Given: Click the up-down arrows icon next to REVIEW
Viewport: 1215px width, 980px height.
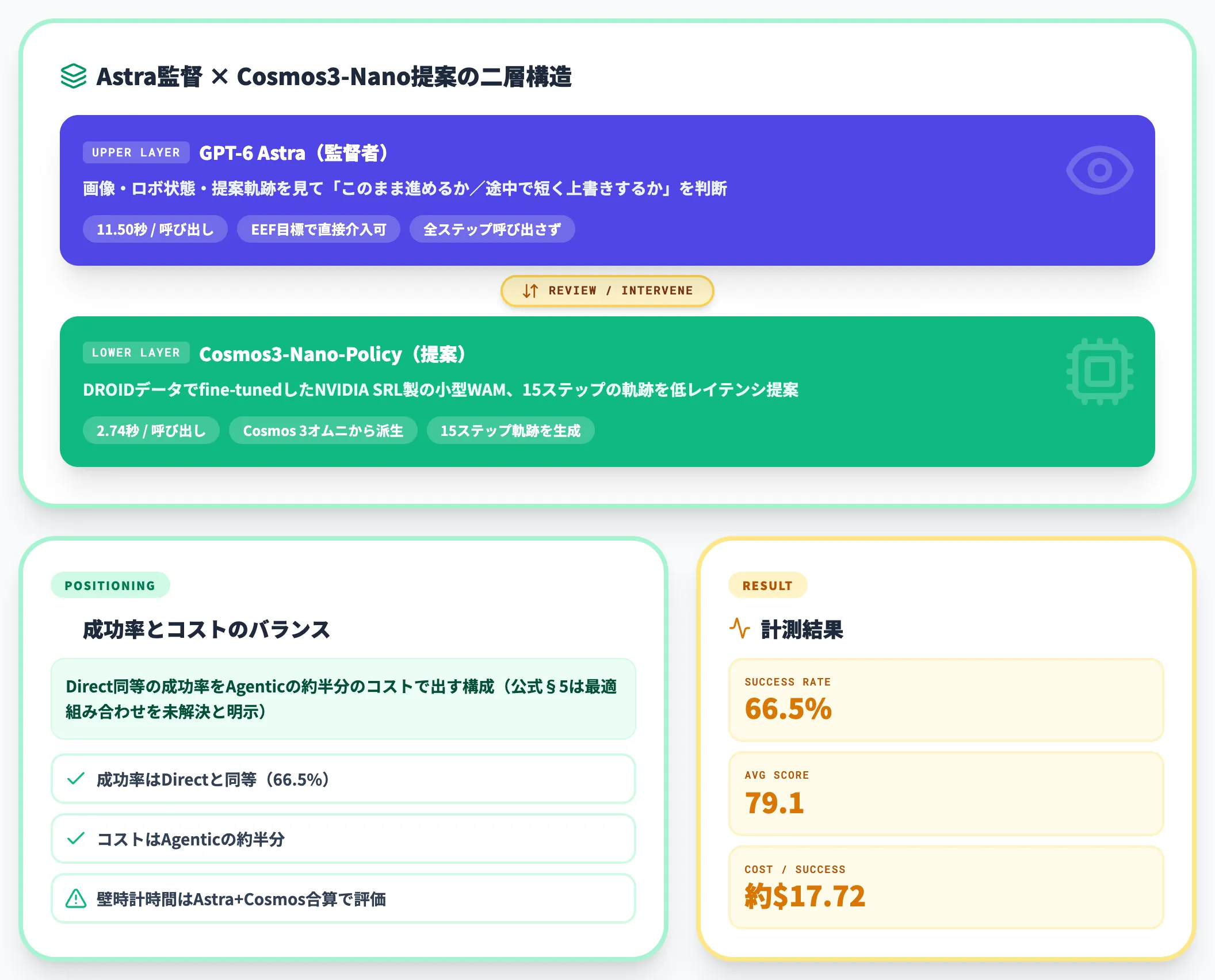Looking at the screenshot, I should pos(530,291).
